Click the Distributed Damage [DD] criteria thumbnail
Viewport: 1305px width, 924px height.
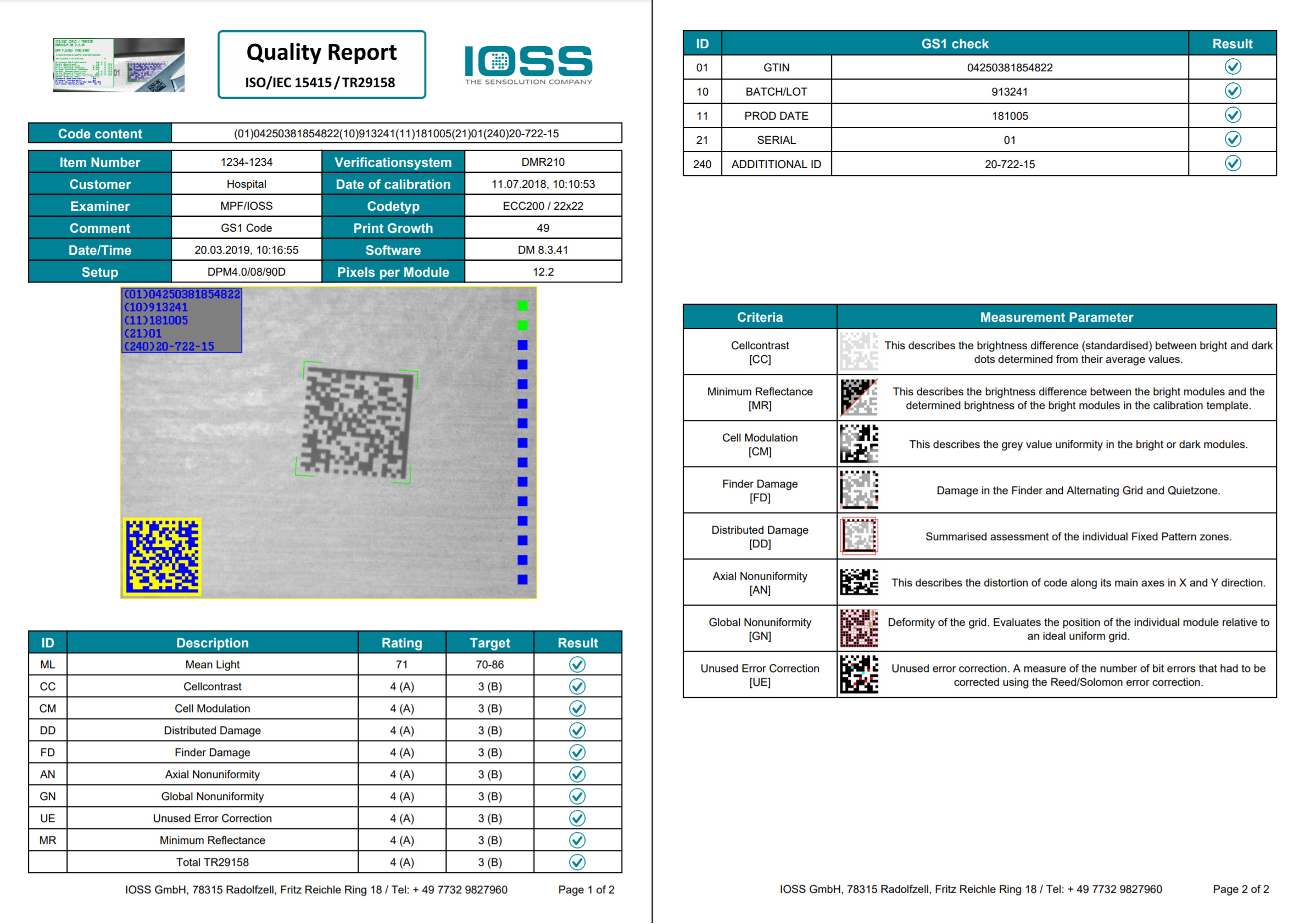click(x=860, y=536)
